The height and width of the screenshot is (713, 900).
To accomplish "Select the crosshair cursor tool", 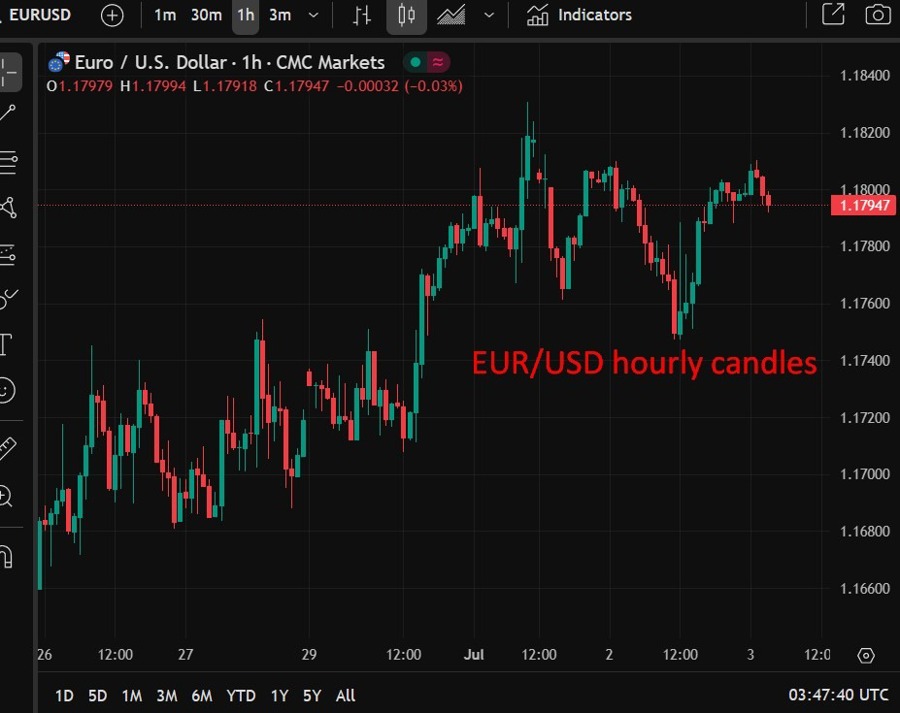I will tap(10, 71).
